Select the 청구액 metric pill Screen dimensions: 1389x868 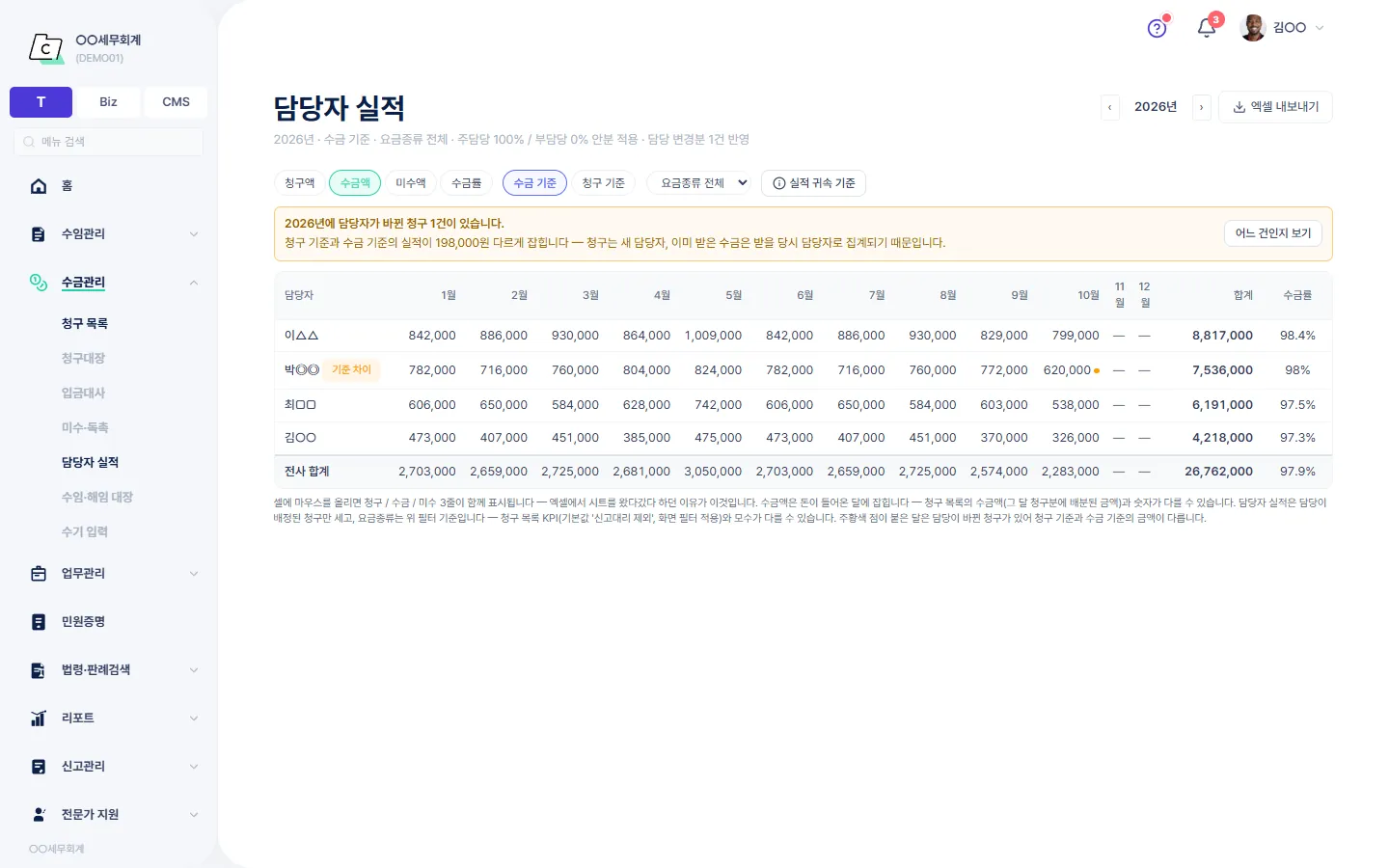click(300, 183)
